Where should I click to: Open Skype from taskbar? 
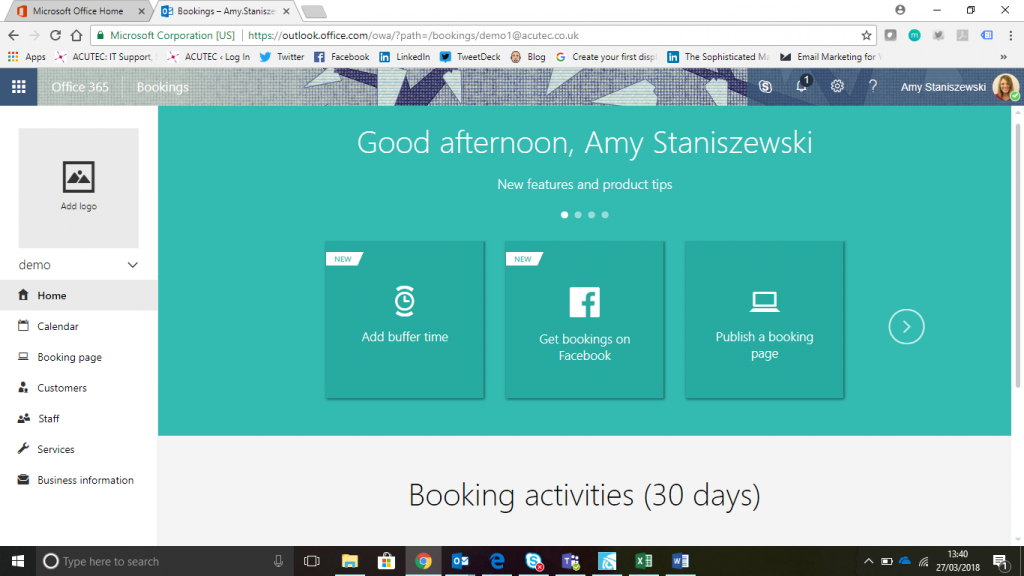pos(534,561)
